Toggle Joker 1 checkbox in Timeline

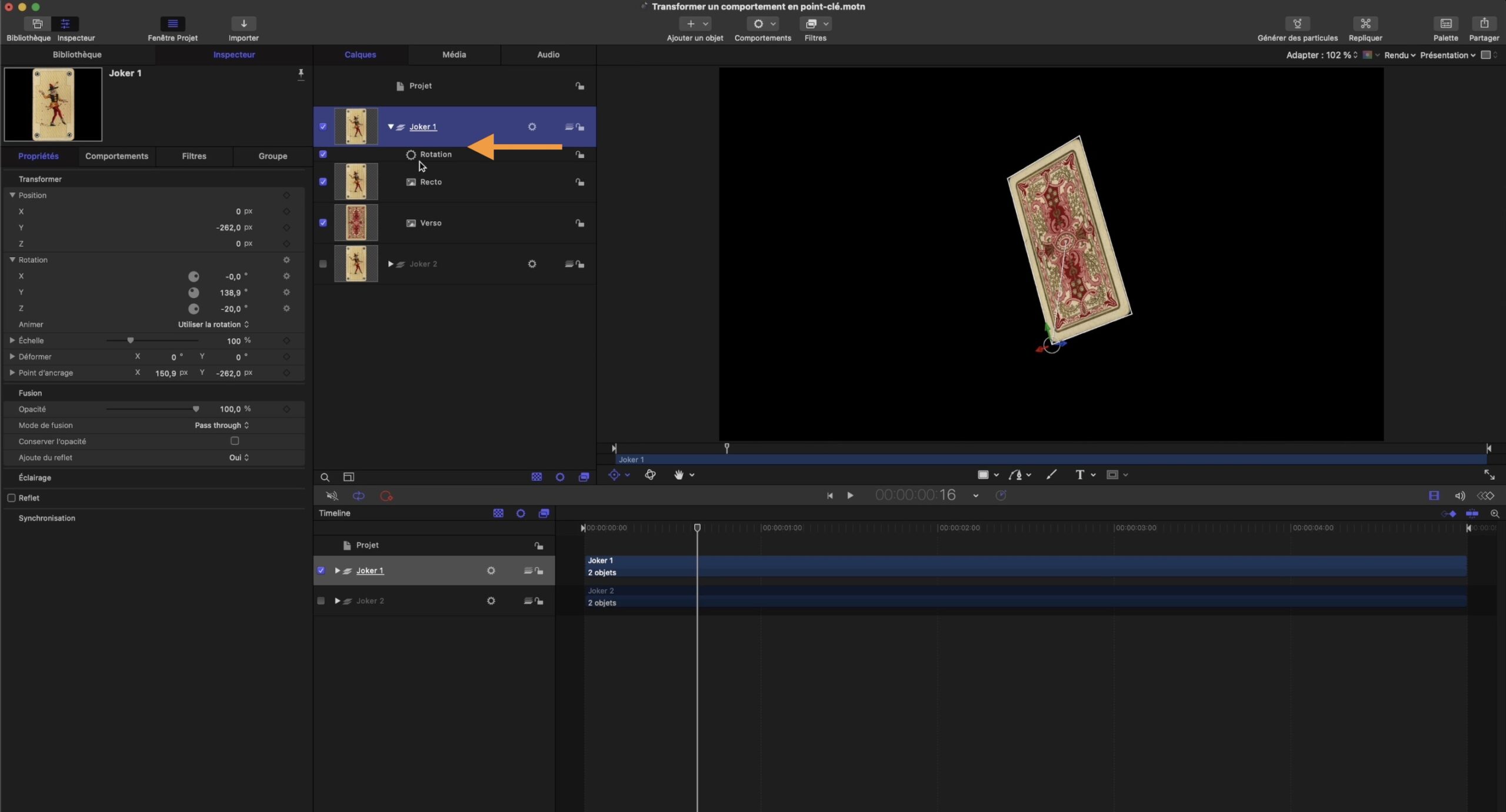click(321, 571)
